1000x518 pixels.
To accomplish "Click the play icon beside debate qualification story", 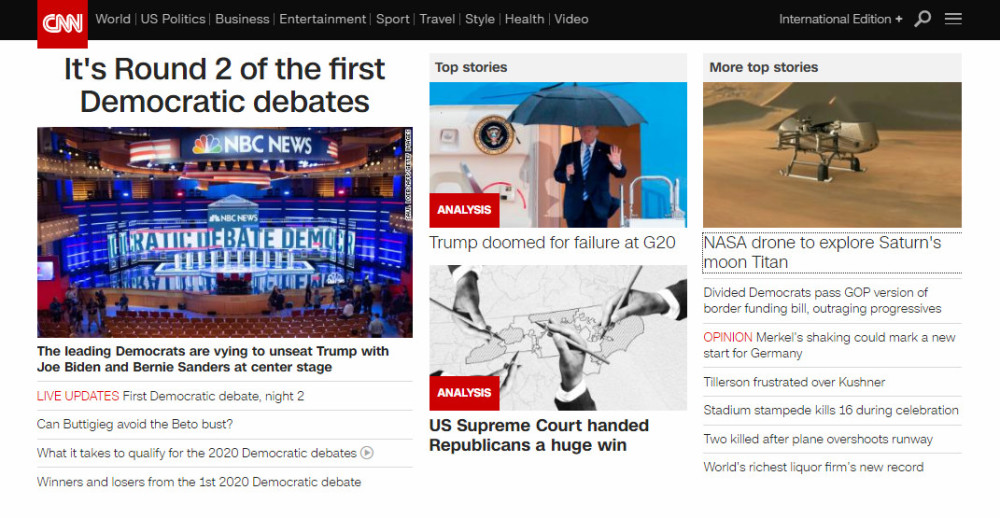I will tap(367, 453).
